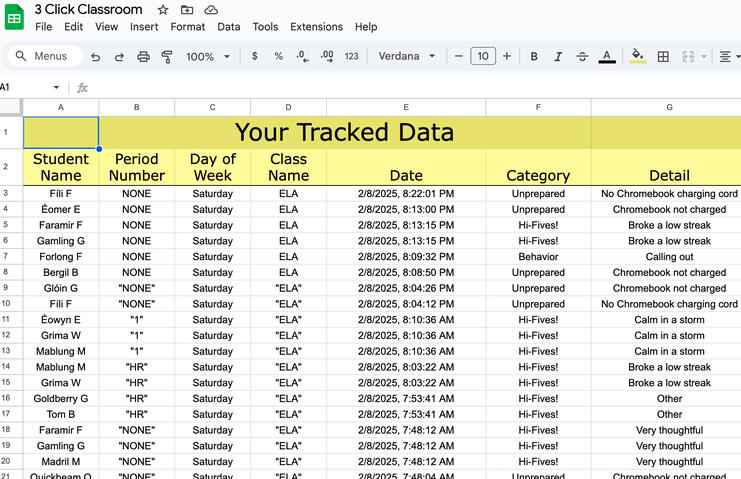741x479 pixels.
Task: Open the fill color picker
Action: 637,57
